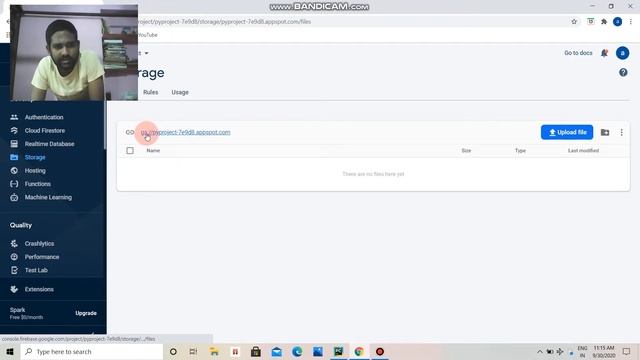Sort the files by the Size column

tap(466, 151)
